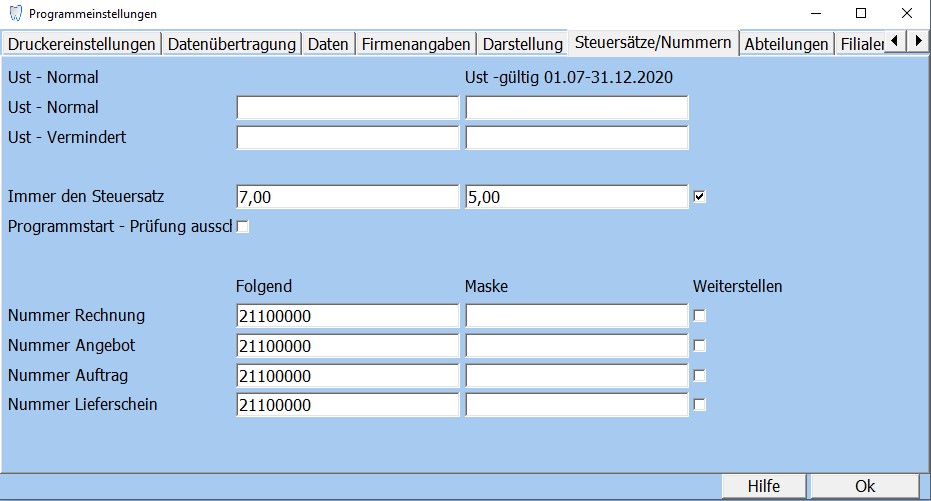
Task: Enable Programmstart Prüfung checkbox
Action: pyautogui.click(x=242, y=227)
